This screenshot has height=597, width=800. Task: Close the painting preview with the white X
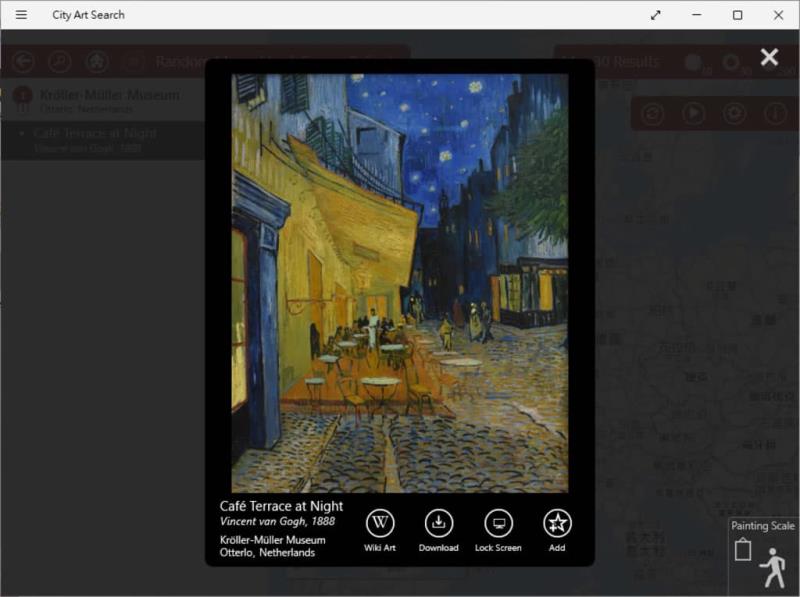point(769,57)
